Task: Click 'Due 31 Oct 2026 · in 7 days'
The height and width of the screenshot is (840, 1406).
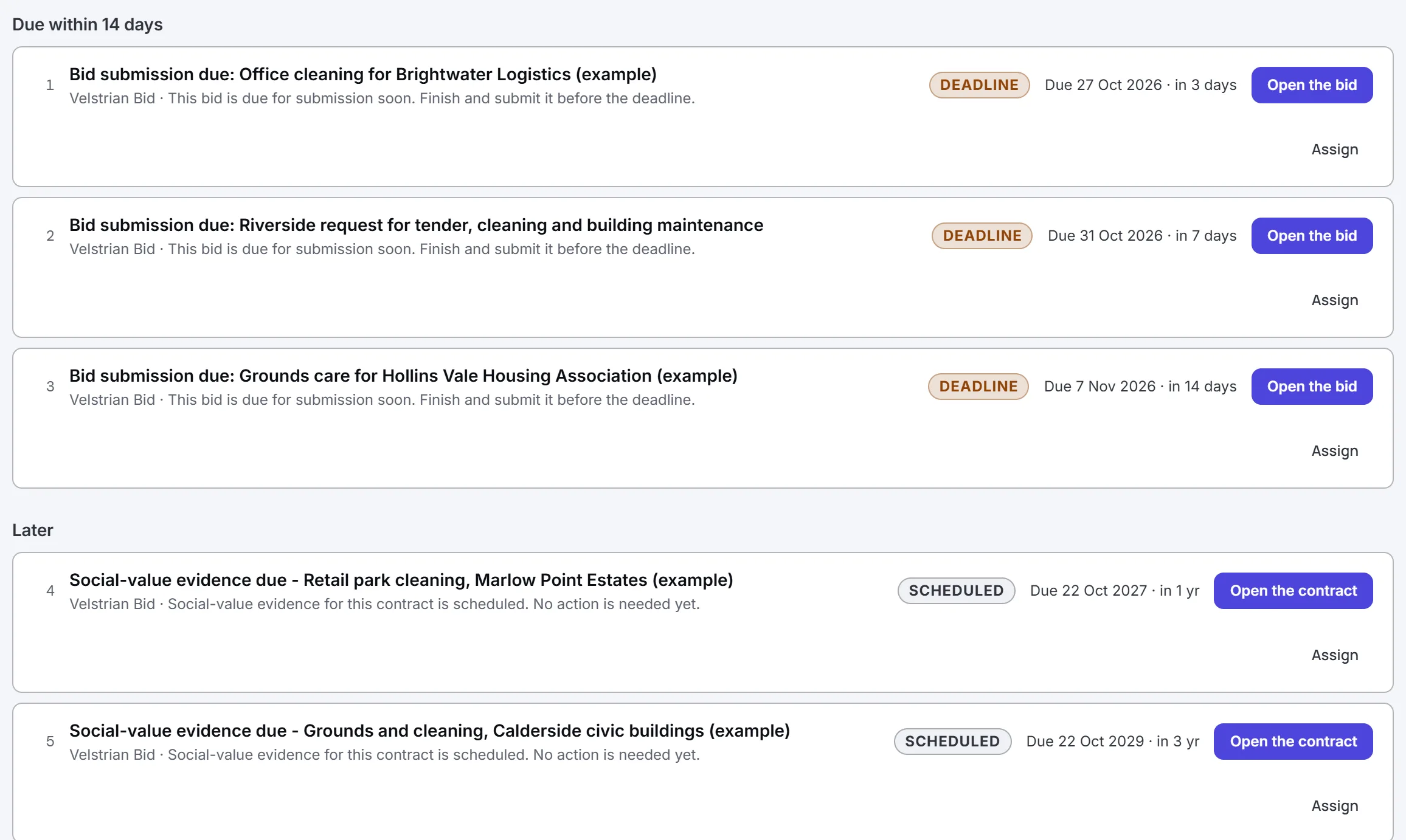Action: click(x=1142, y=236)
